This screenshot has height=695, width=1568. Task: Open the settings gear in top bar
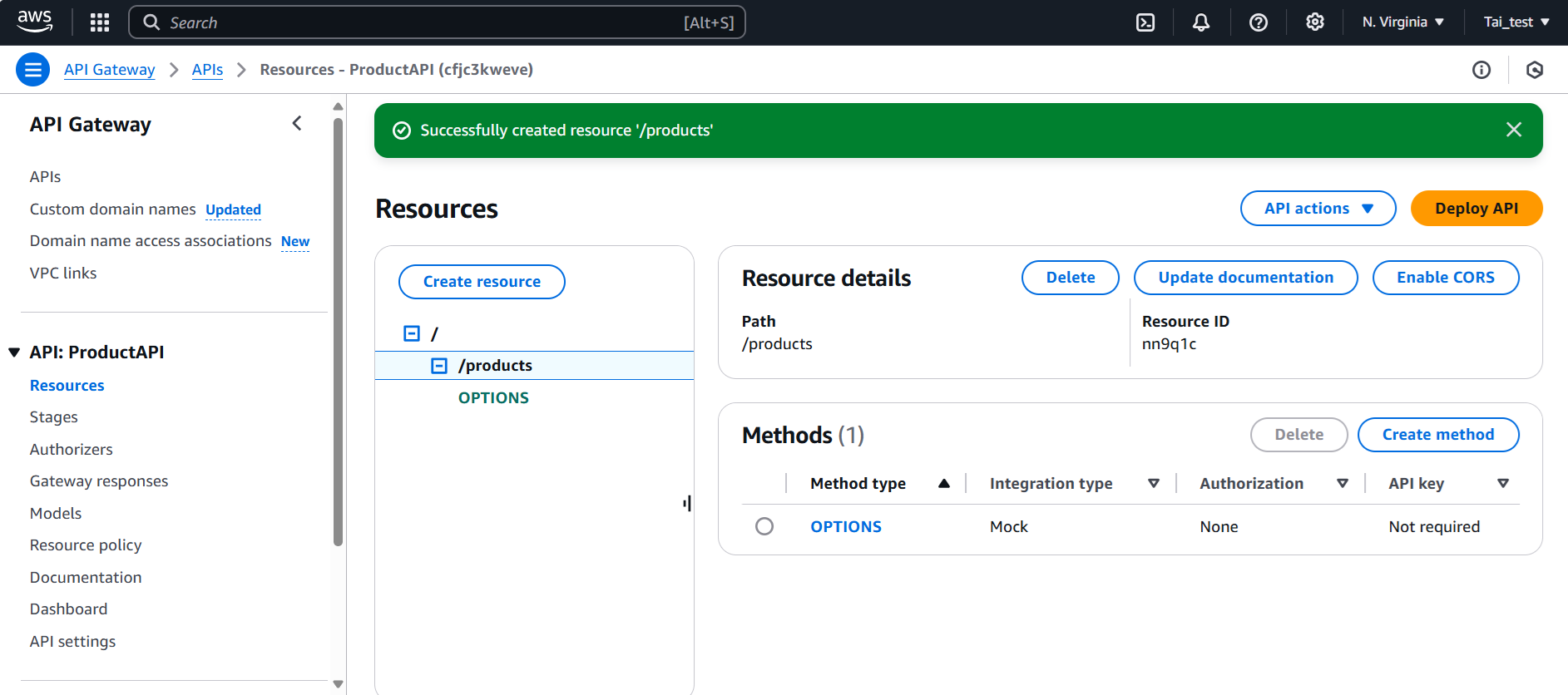click(1315, 22)
